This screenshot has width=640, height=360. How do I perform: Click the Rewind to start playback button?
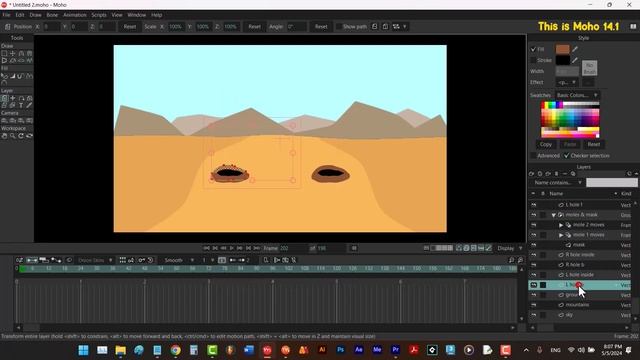pos(207,248)
